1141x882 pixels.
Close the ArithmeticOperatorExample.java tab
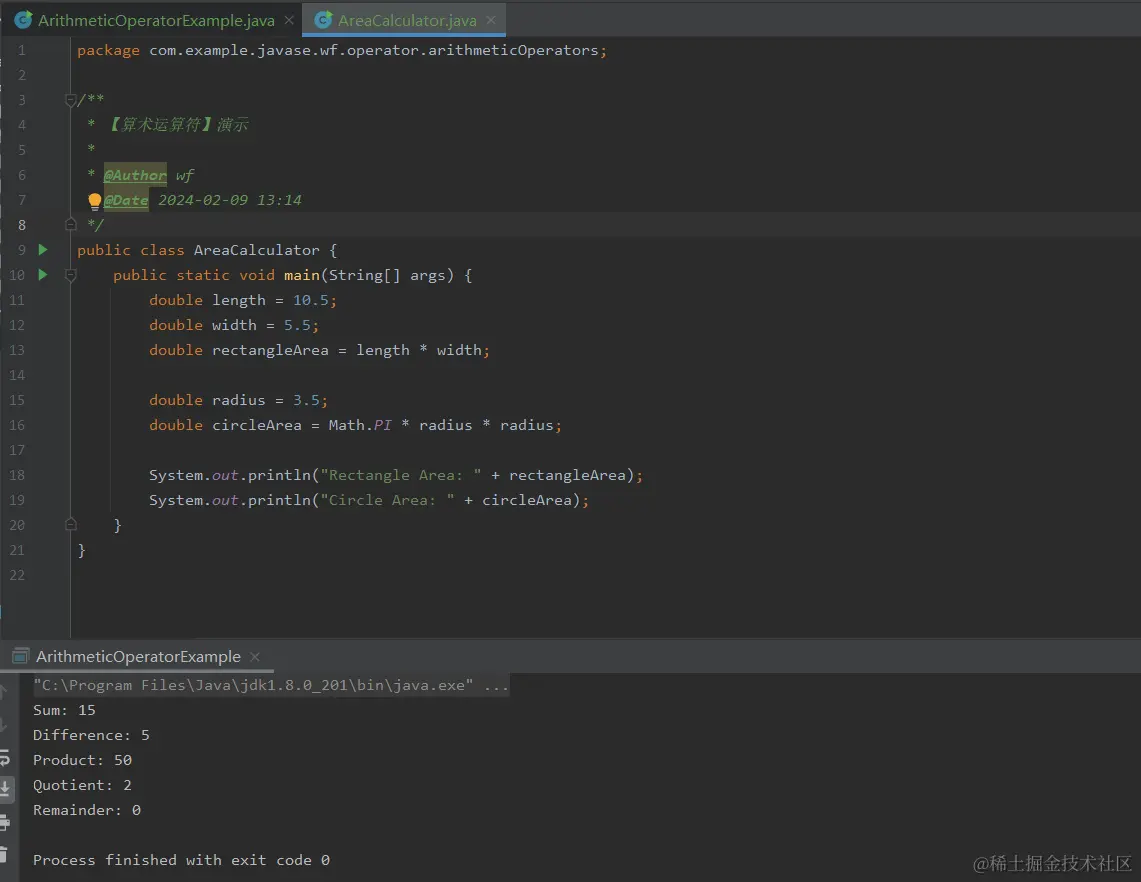pos(289,20)
